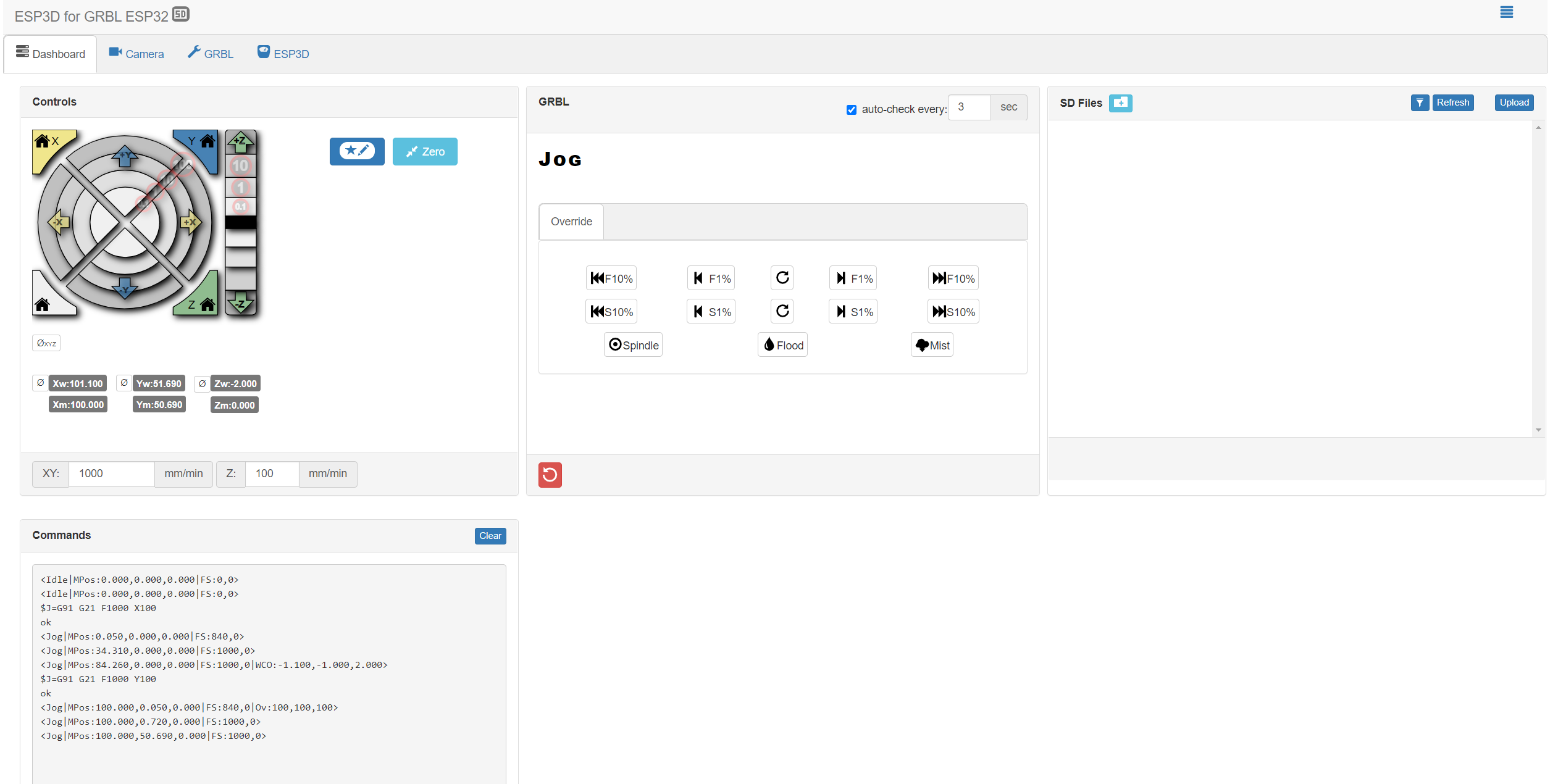This screenshot has width=1558, height=784.
Task: Create new SD folder icon
Action: tap(1120, 103)
